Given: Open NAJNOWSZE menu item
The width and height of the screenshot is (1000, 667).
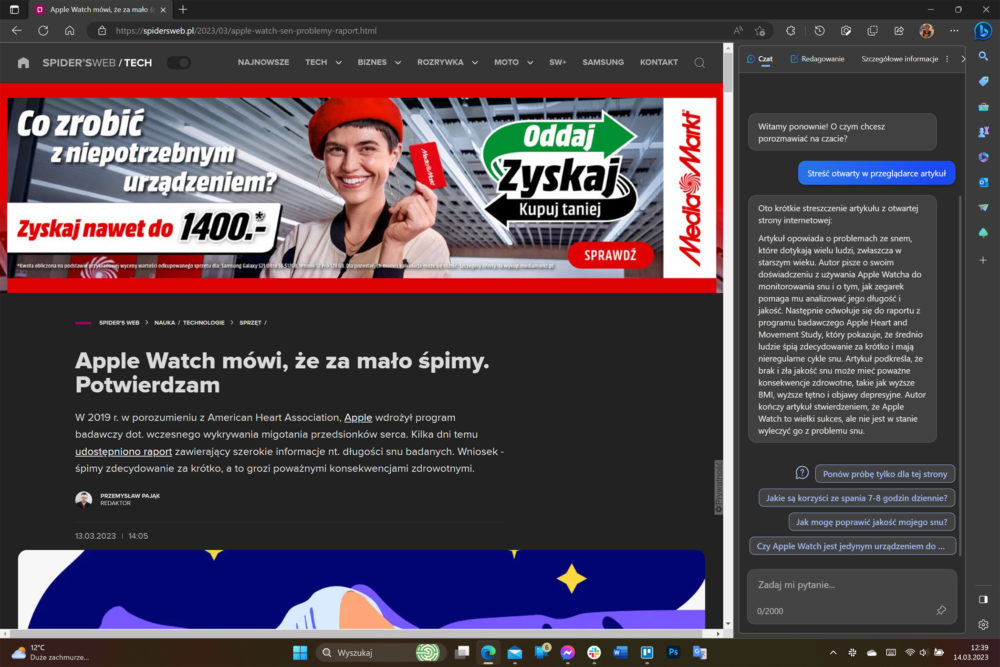Looking at the screenshot, I should point(263,62).
